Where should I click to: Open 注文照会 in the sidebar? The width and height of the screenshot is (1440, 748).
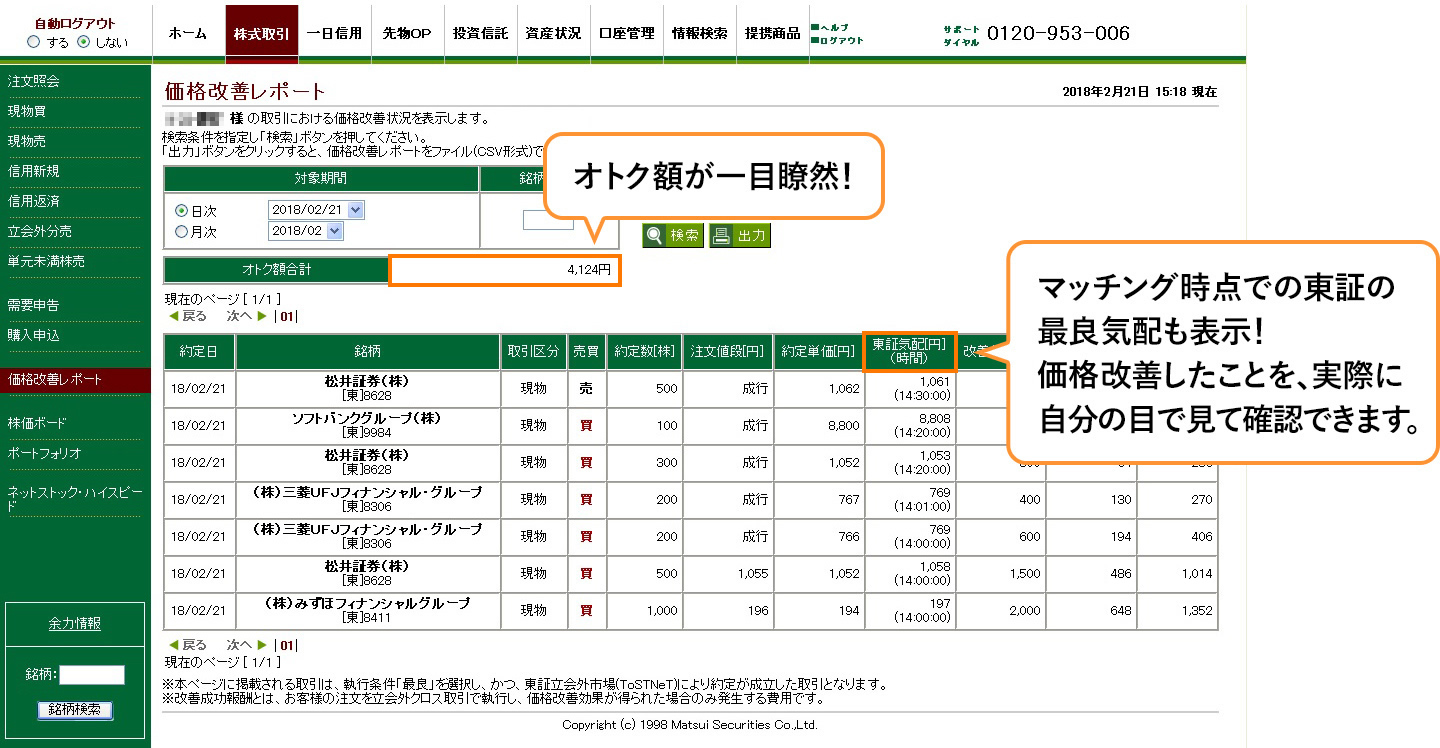click(x=34, y=81)
